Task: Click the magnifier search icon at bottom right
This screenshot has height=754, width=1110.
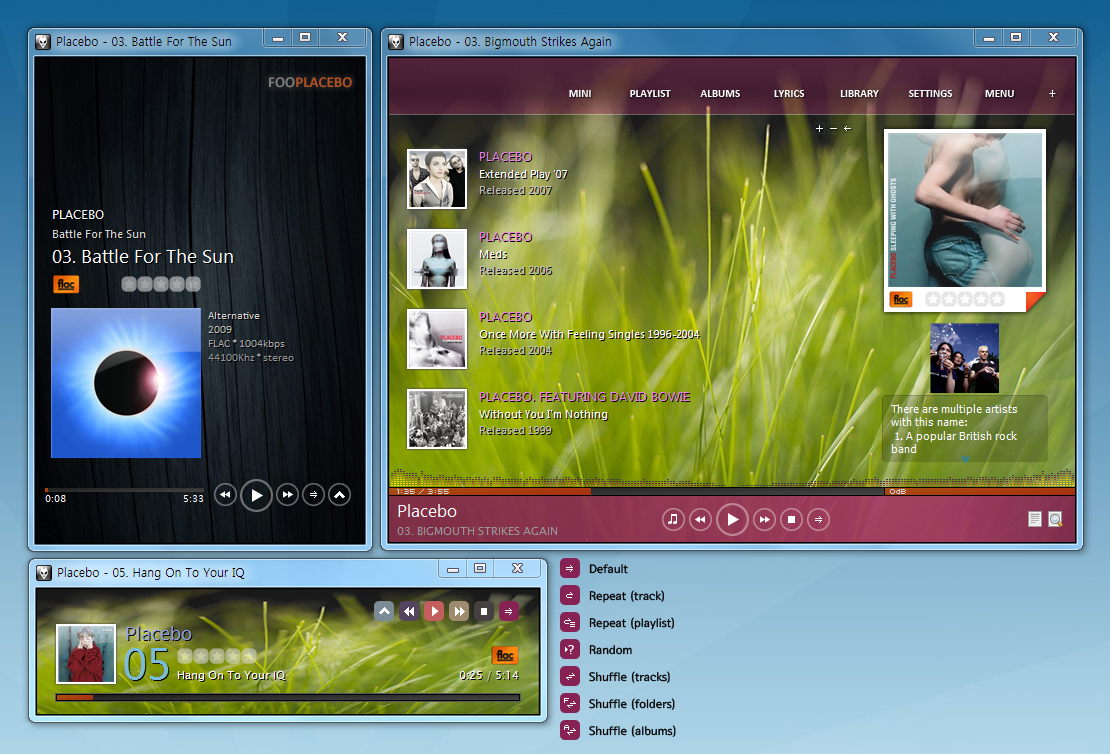Action: [x=1056, y=519]
